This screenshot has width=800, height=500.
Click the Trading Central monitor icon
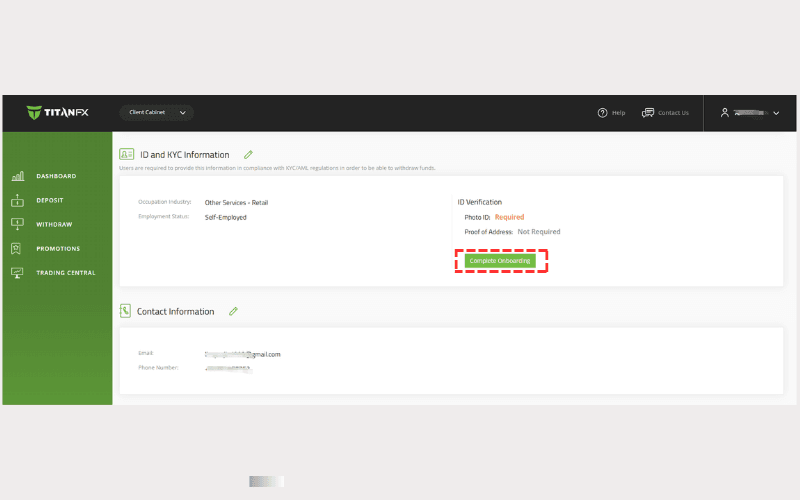click(x=17, y=272)
